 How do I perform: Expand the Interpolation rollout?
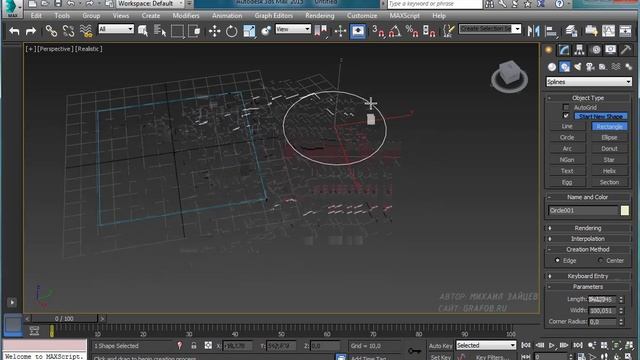click(x=588, y=239)
